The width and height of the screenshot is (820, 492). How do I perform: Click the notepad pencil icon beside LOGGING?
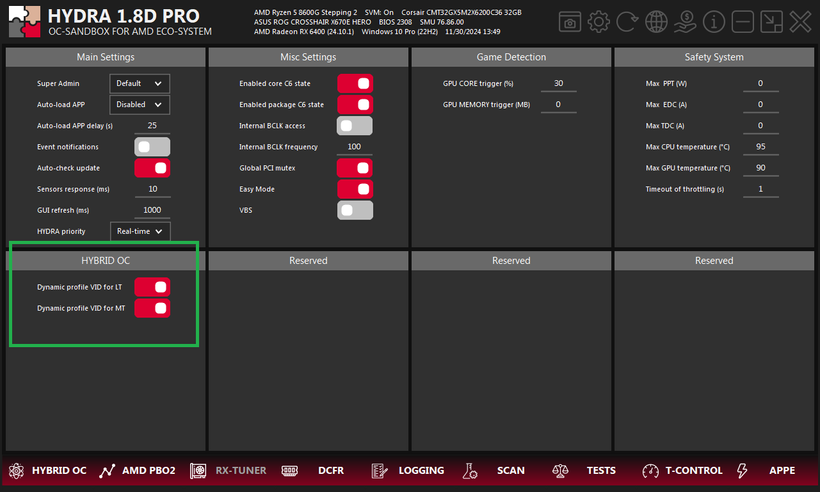click(379, 471)
